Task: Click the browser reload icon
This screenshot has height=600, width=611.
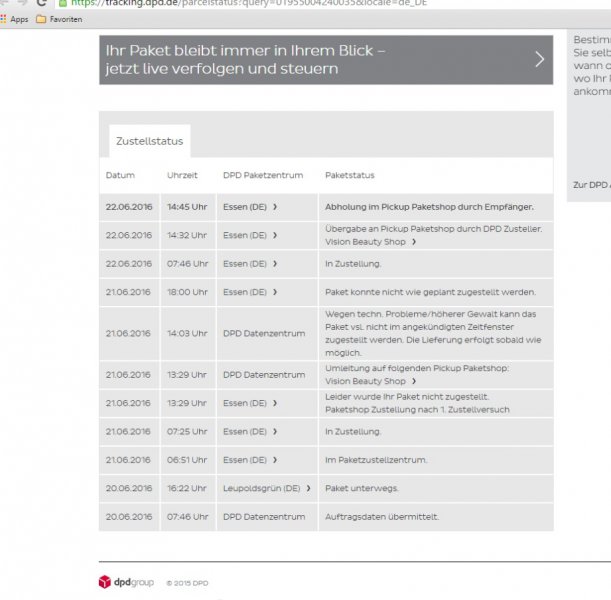Action: [41, 3]
